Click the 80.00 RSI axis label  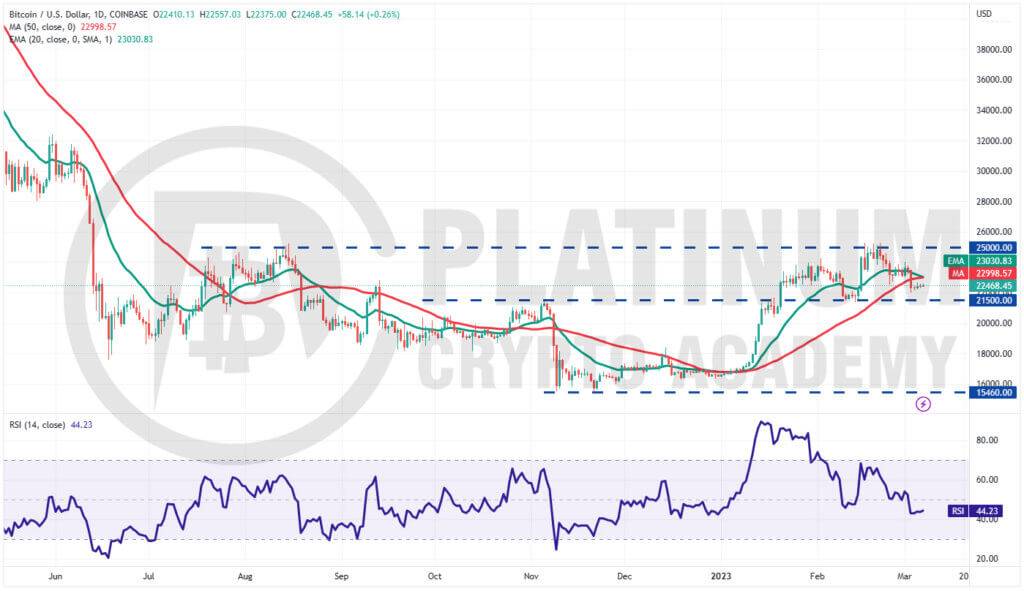click(987, 440)
